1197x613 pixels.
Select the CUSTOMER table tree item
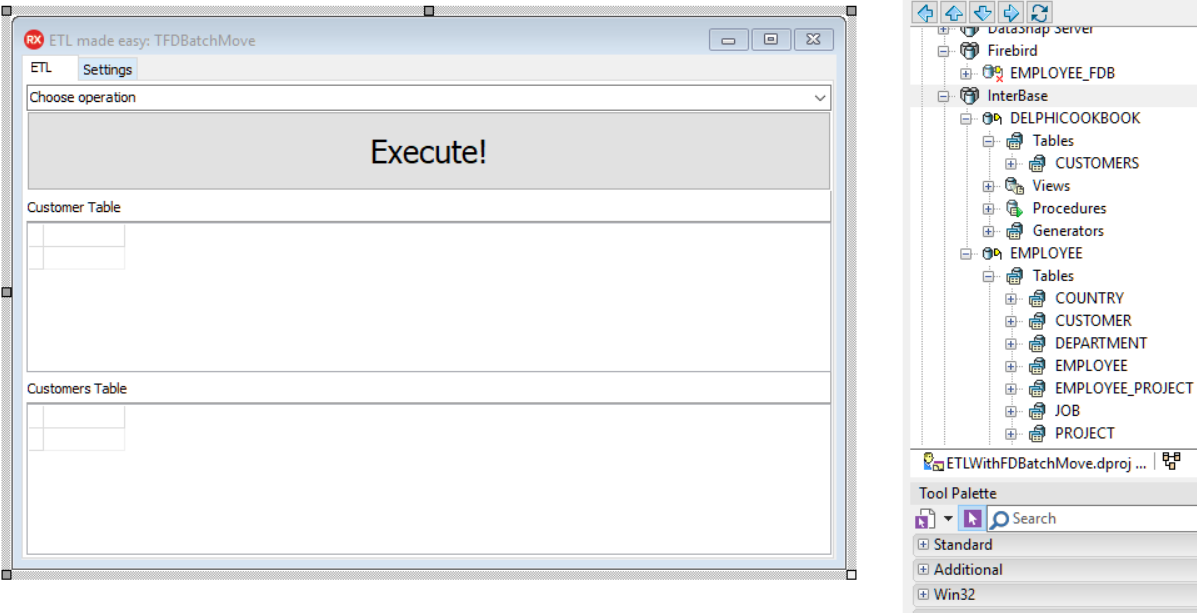[1093, 321]
